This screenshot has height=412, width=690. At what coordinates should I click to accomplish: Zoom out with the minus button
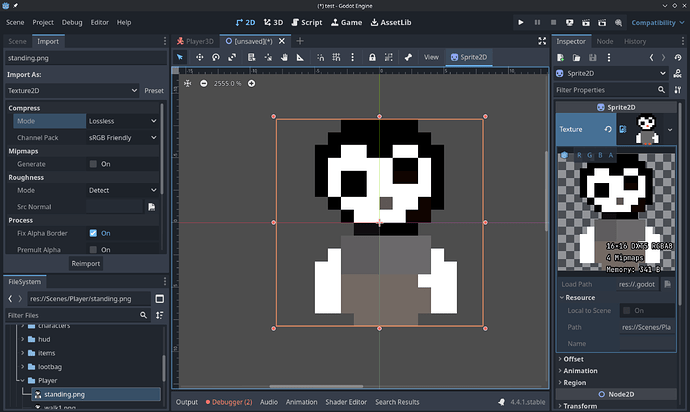click(203, 83)
